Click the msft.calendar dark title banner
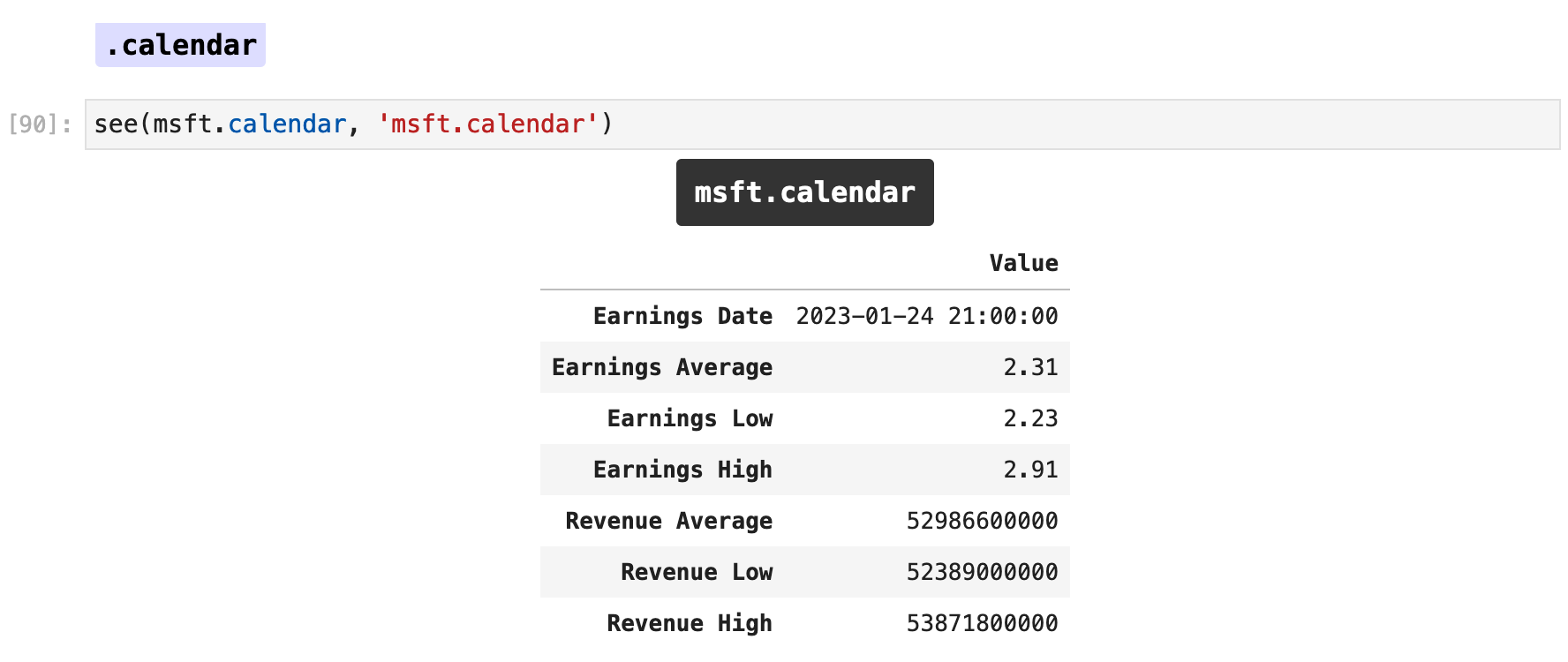This screenshot has width=1568, height=662. [804, 192]
